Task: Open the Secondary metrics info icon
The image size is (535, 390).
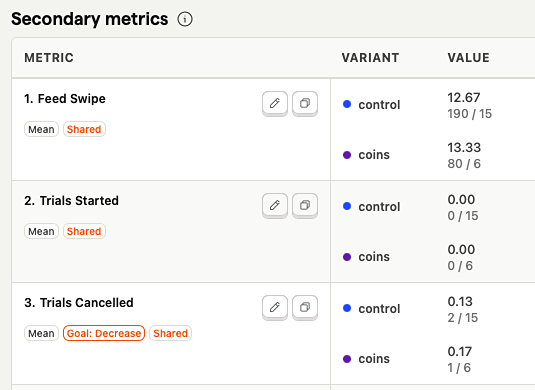Action: click(x=185, y=19)
